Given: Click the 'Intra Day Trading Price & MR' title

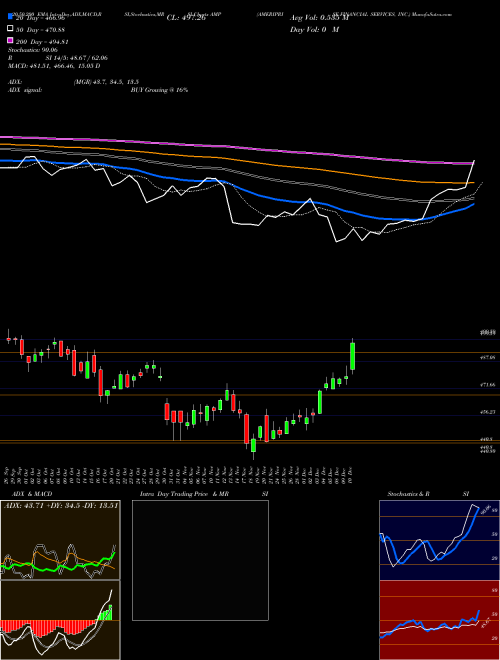Looking at the screenshot, I should [x=184, y=494].
